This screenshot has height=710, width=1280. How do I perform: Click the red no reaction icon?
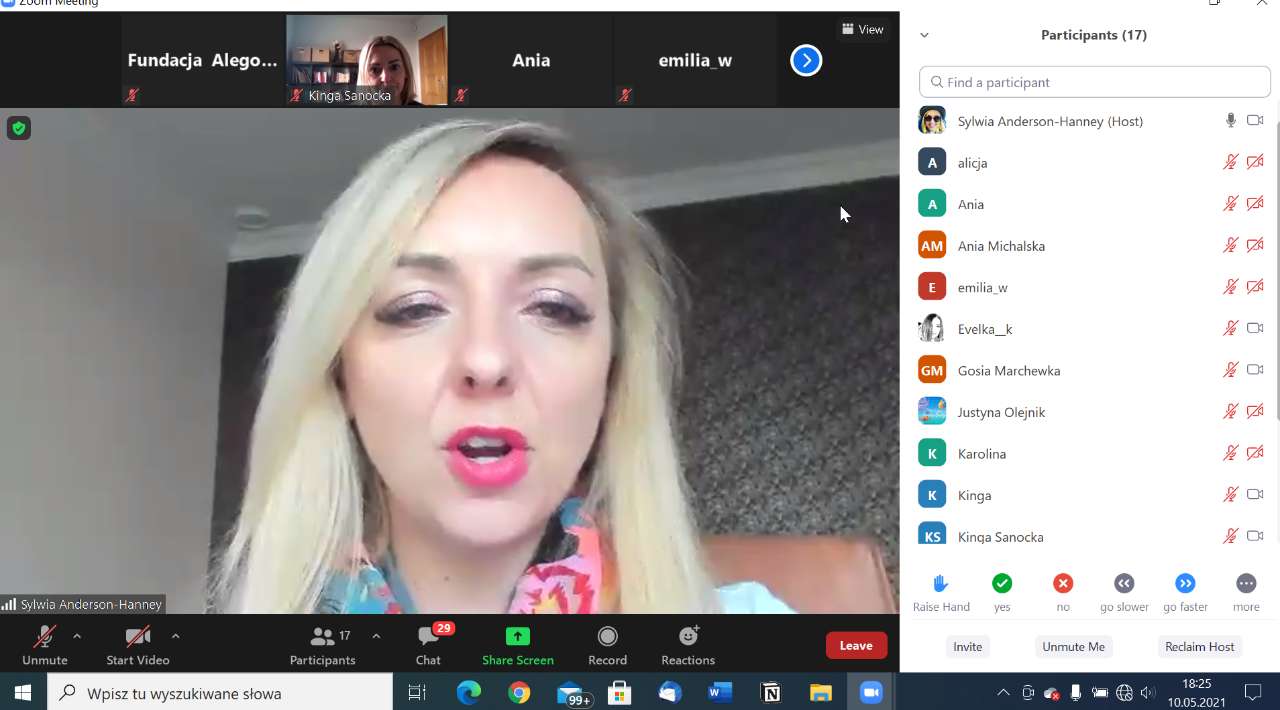[1063, 583]
